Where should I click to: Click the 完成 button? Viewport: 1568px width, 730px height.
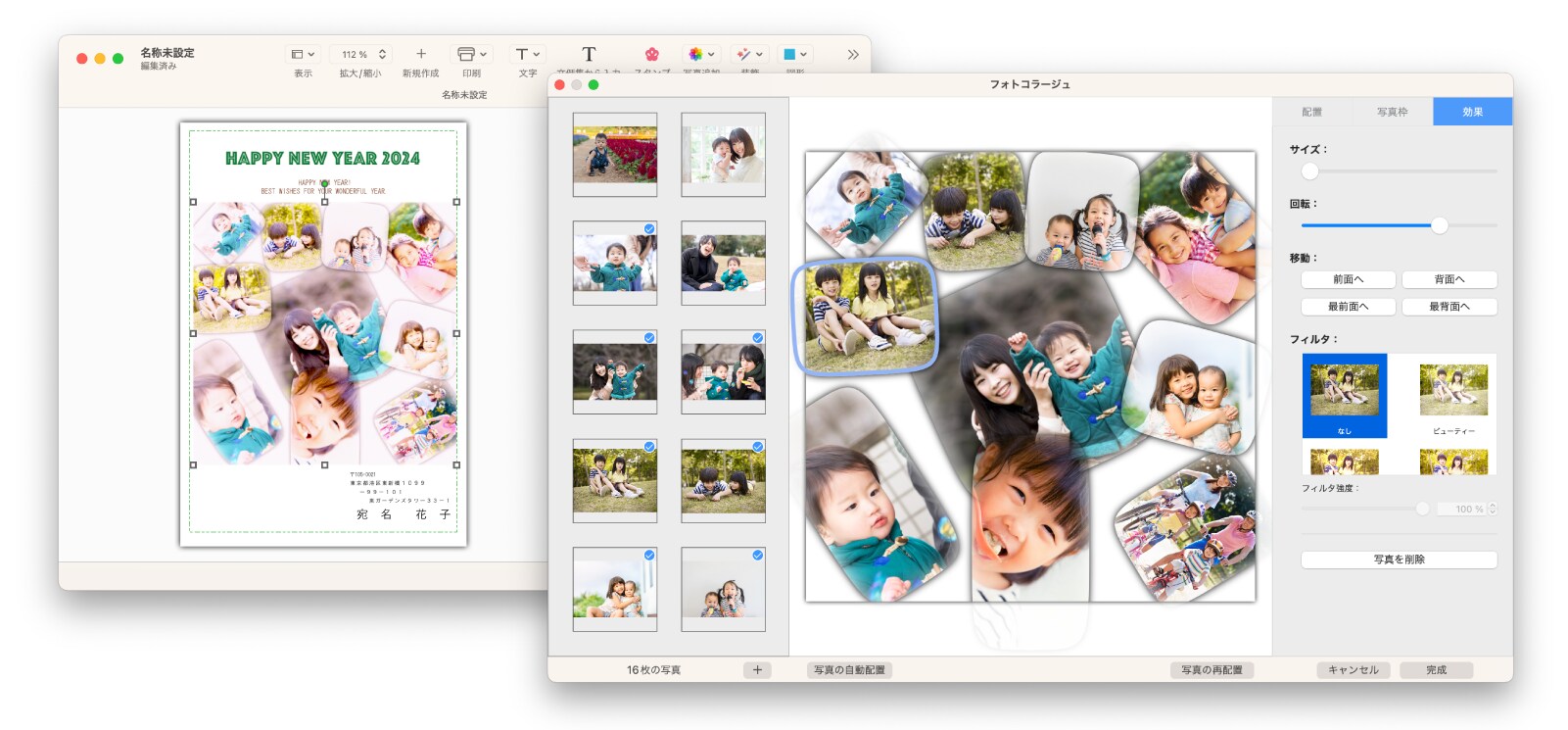[1437, 670]
